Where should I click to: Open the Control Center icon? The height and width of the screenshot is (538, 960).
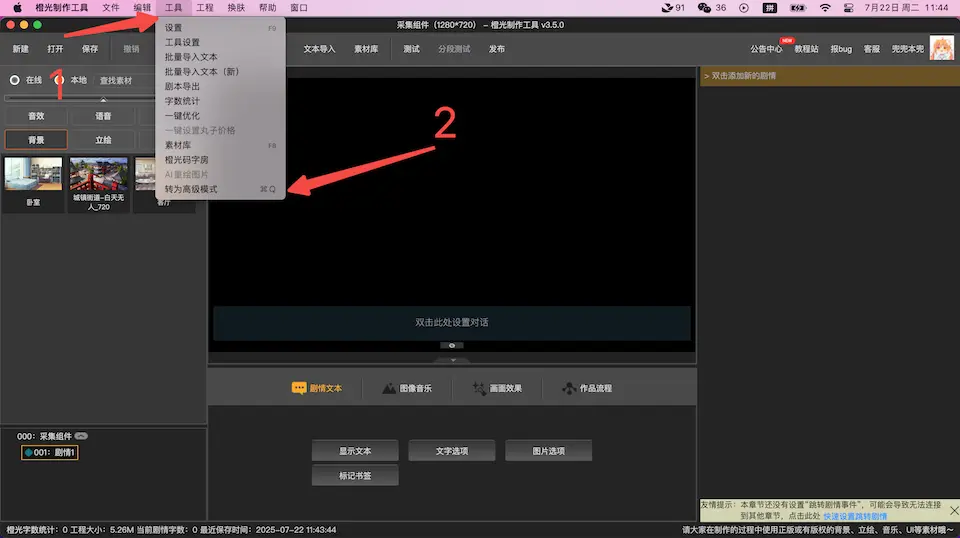849,8
